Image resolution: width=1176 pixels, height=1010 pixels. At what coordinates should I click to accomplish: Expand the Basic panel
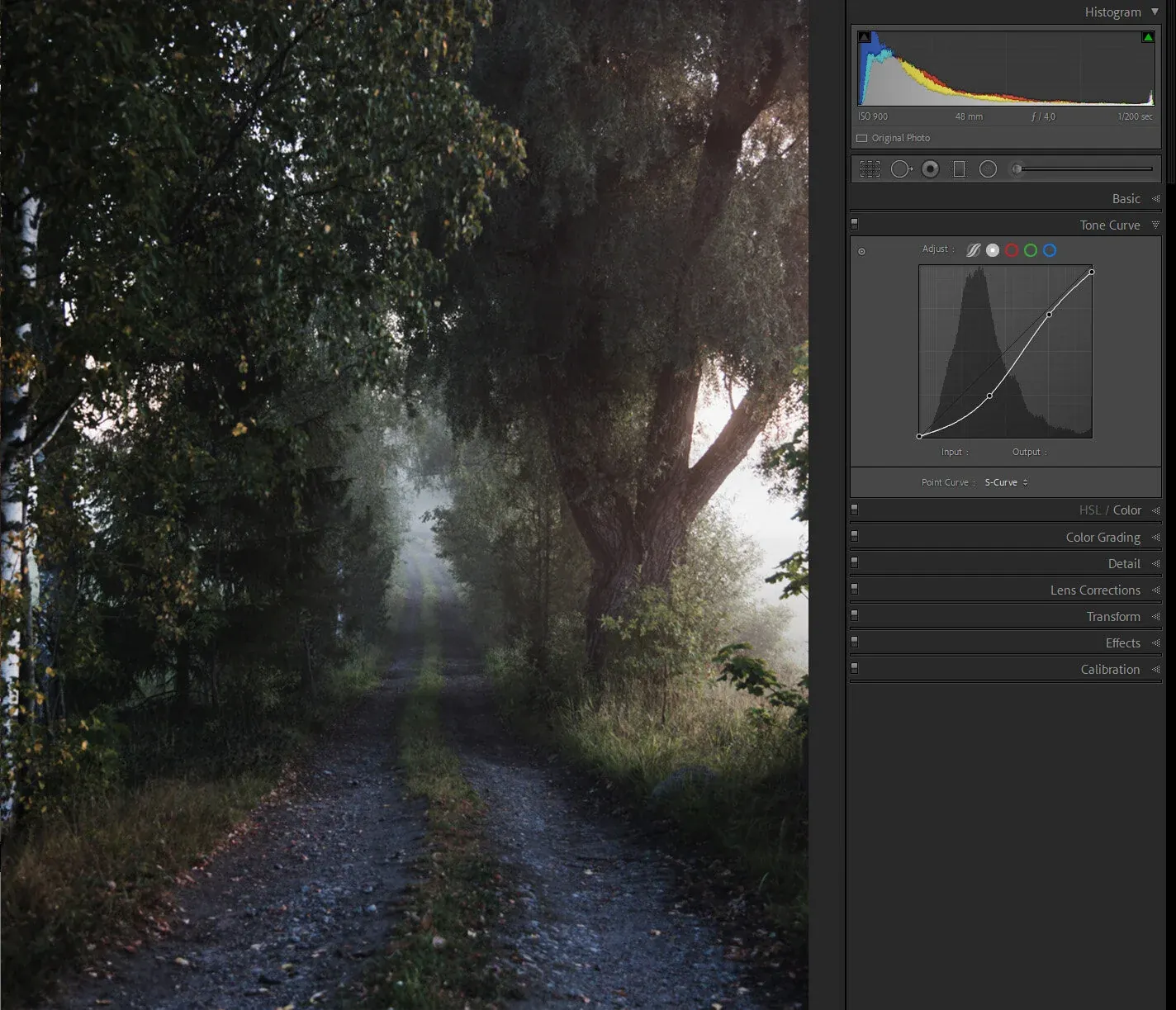tap(1126, 198)
